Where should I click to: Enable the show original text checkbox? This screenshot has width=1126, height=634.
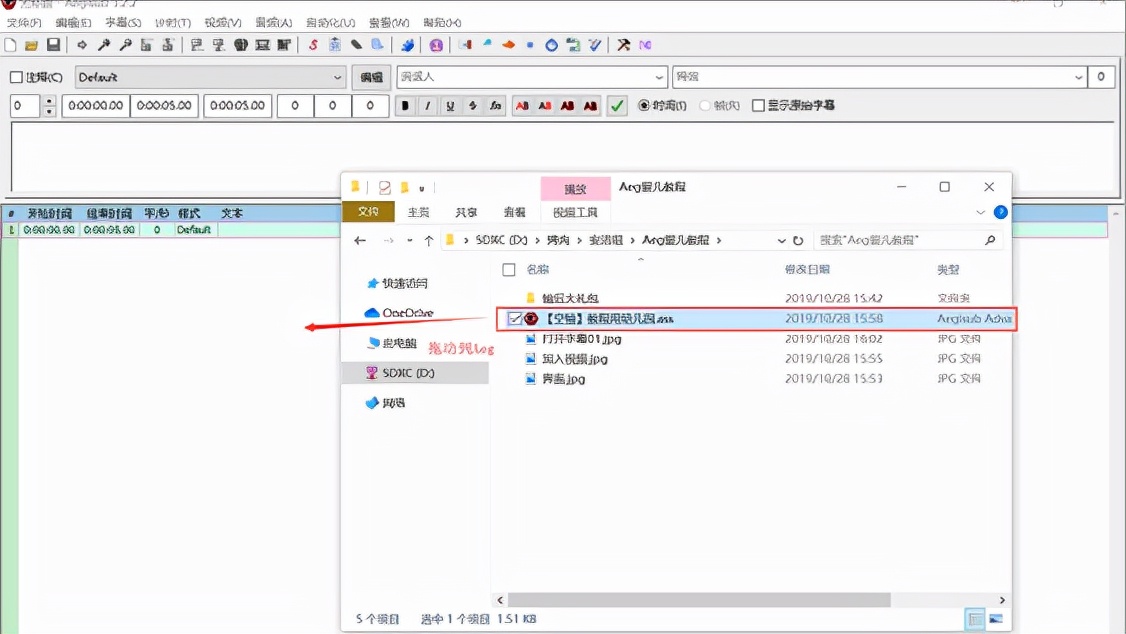758,106
